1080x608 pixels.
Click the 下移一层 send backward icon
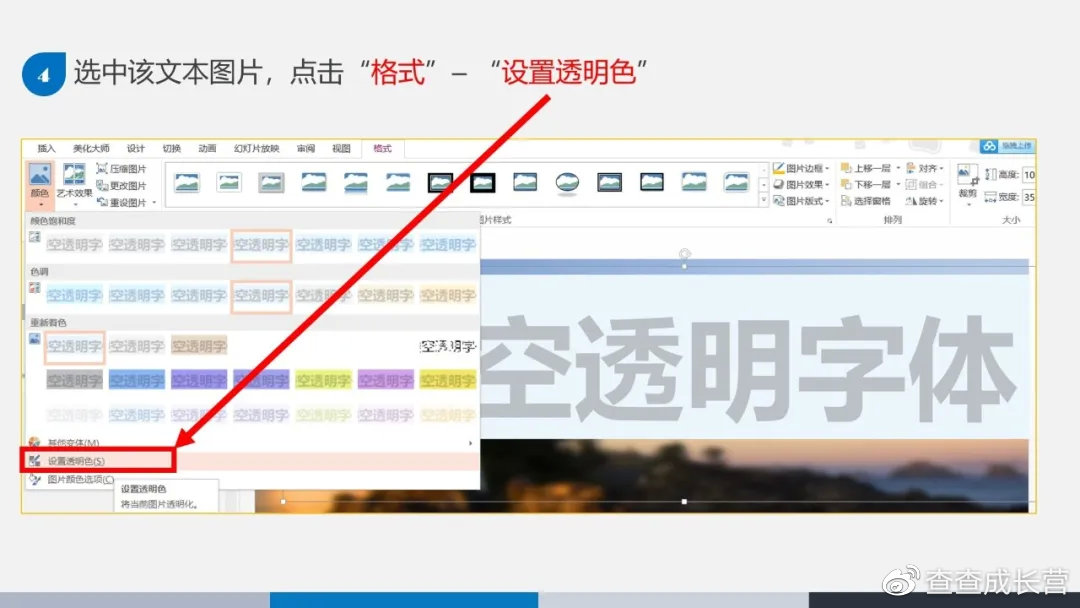click(847, 185)
